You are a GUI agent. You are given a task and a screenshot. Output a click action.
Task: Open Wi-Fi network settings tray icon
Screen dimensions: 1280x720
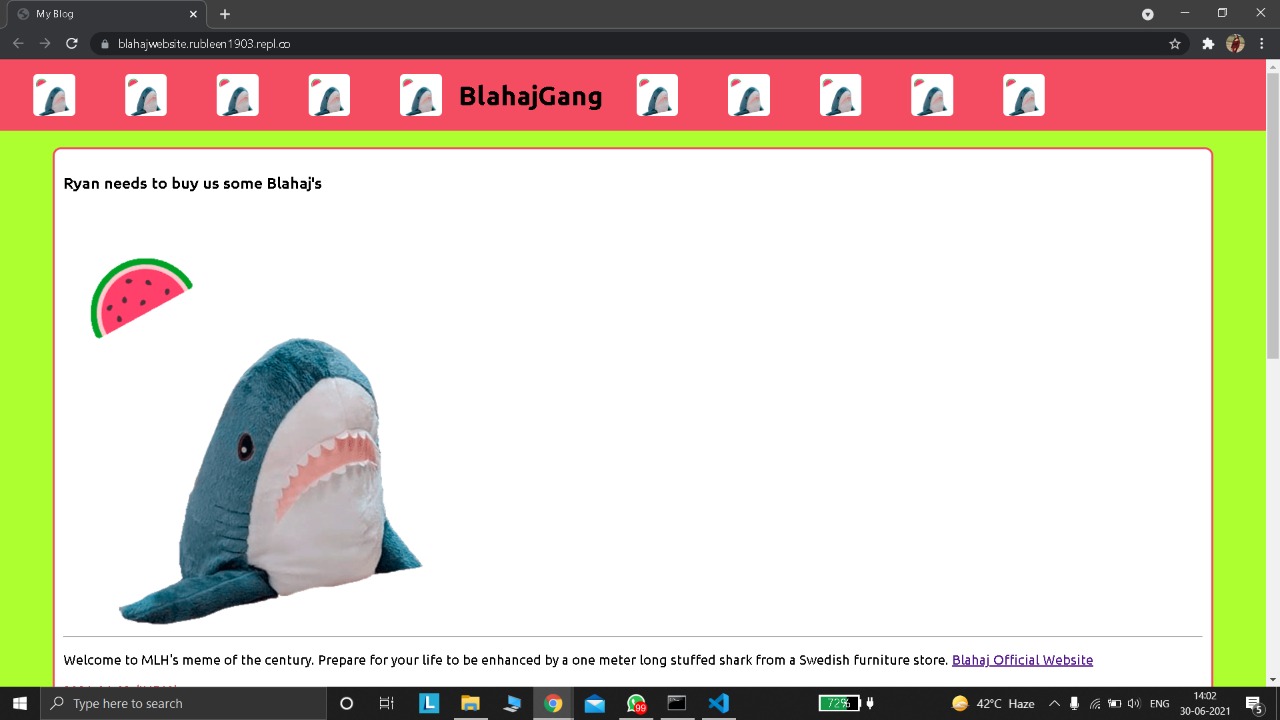(1095, 703)
